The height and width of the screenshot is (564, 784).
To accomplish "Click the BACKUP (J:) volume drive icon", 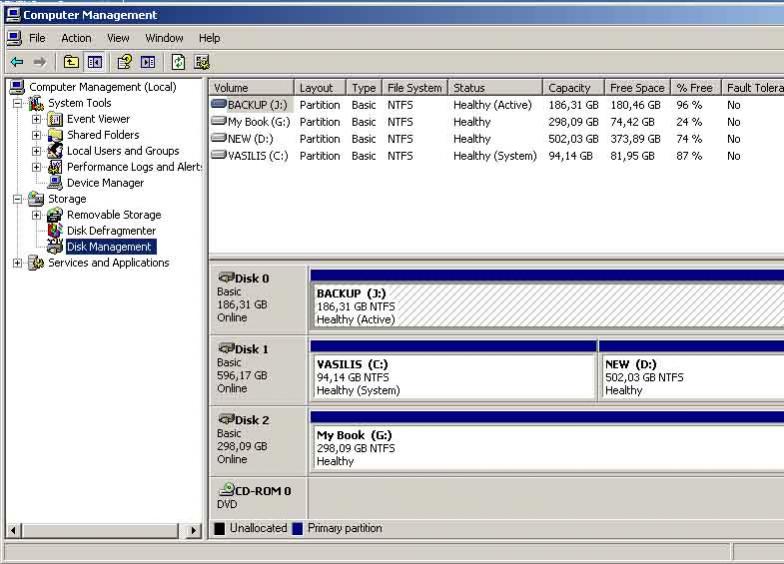I will [218, 104].
